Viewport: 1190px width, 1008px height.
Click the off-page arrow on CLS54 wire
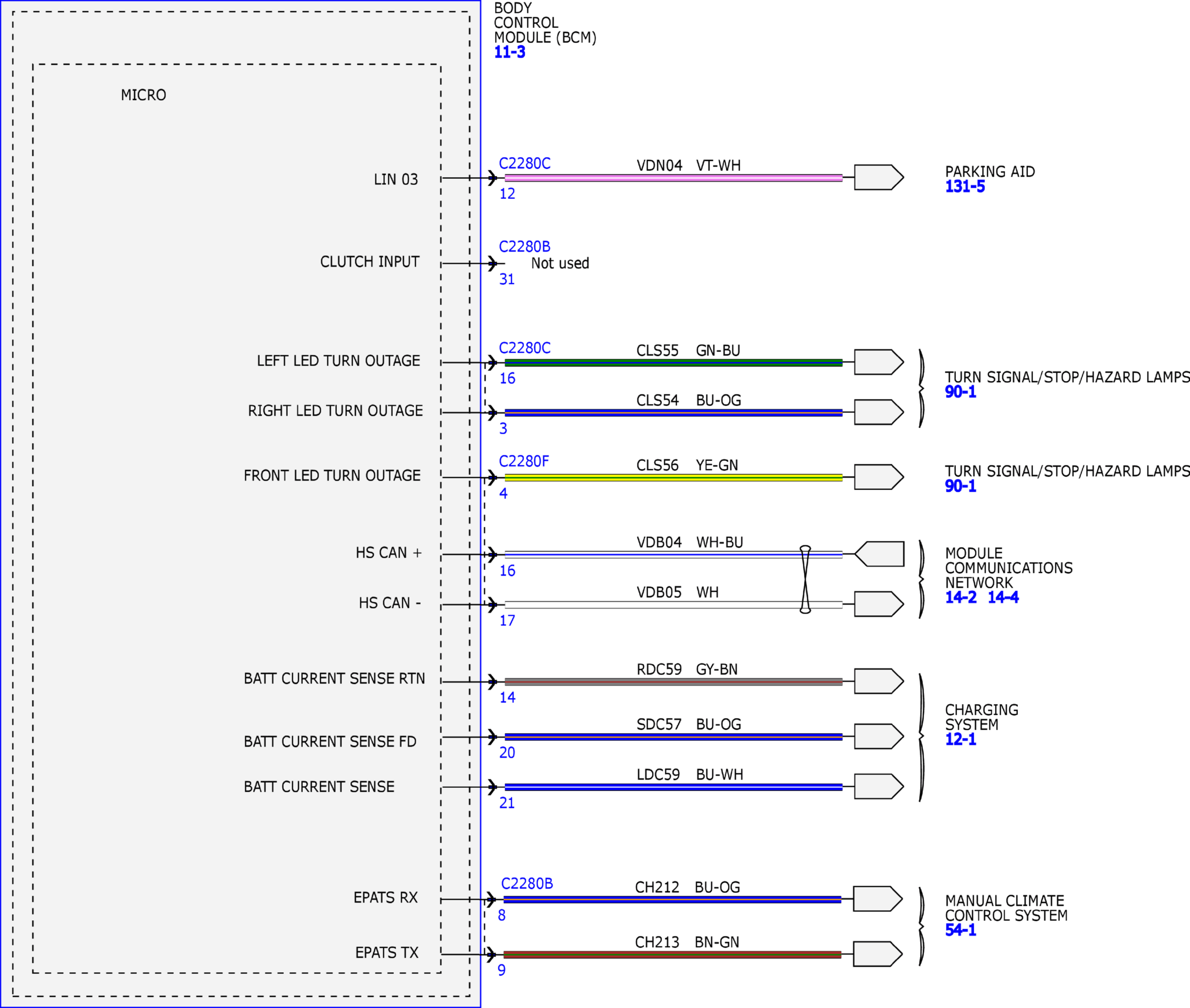879,412
